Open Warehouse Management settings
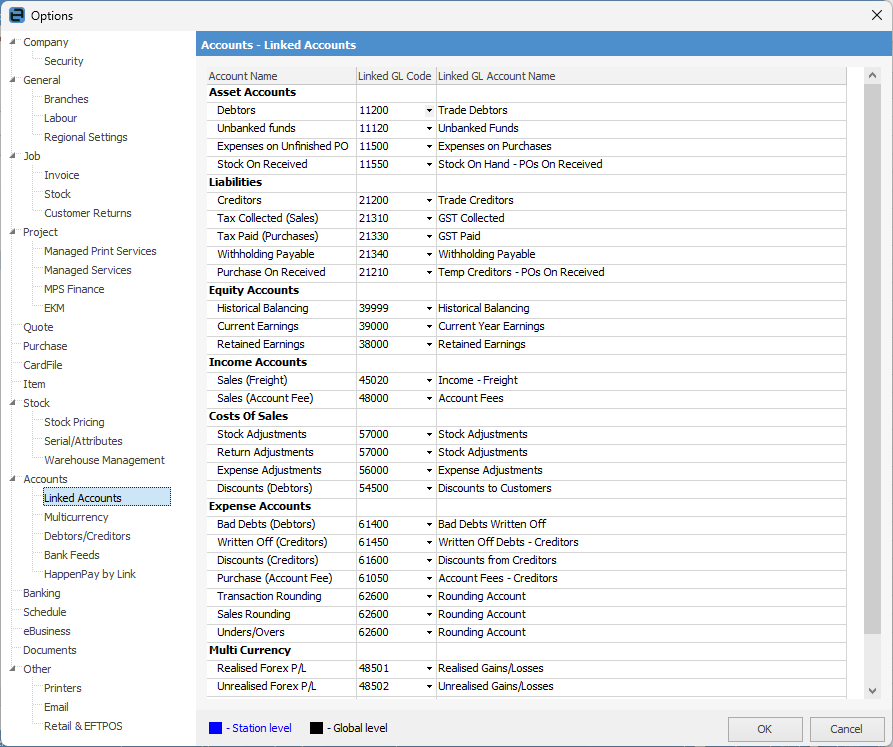The width and height of the screenshot is (893, 747). tap(104, 460)
